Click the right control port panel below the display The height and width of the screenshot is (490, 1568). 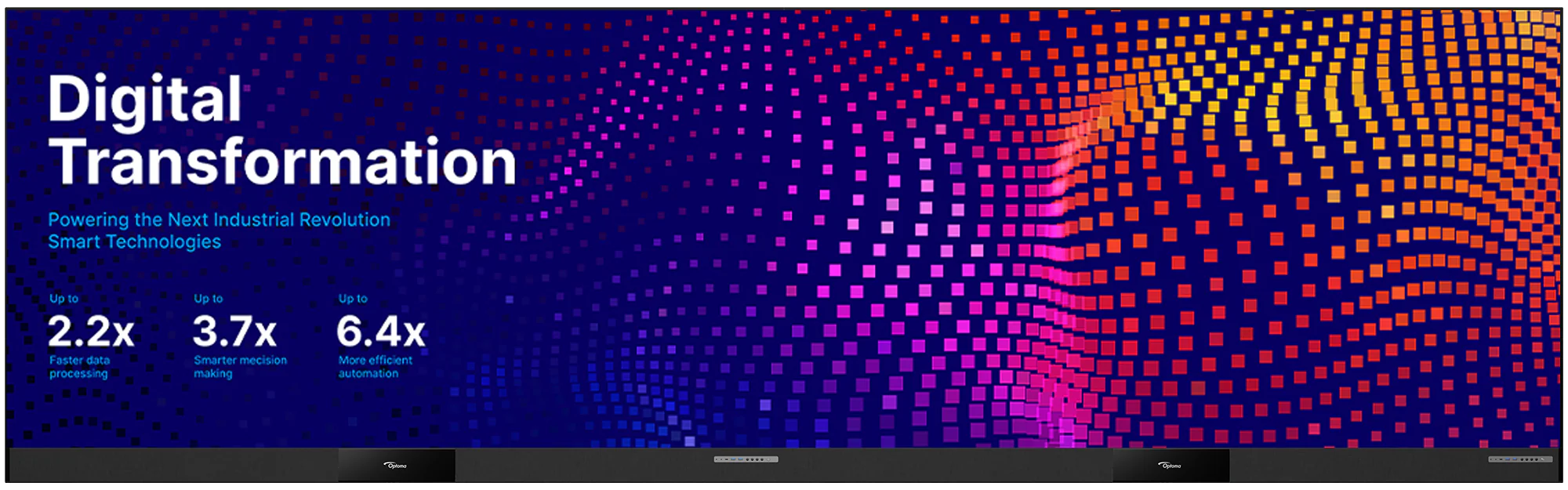coord(1521,459)
